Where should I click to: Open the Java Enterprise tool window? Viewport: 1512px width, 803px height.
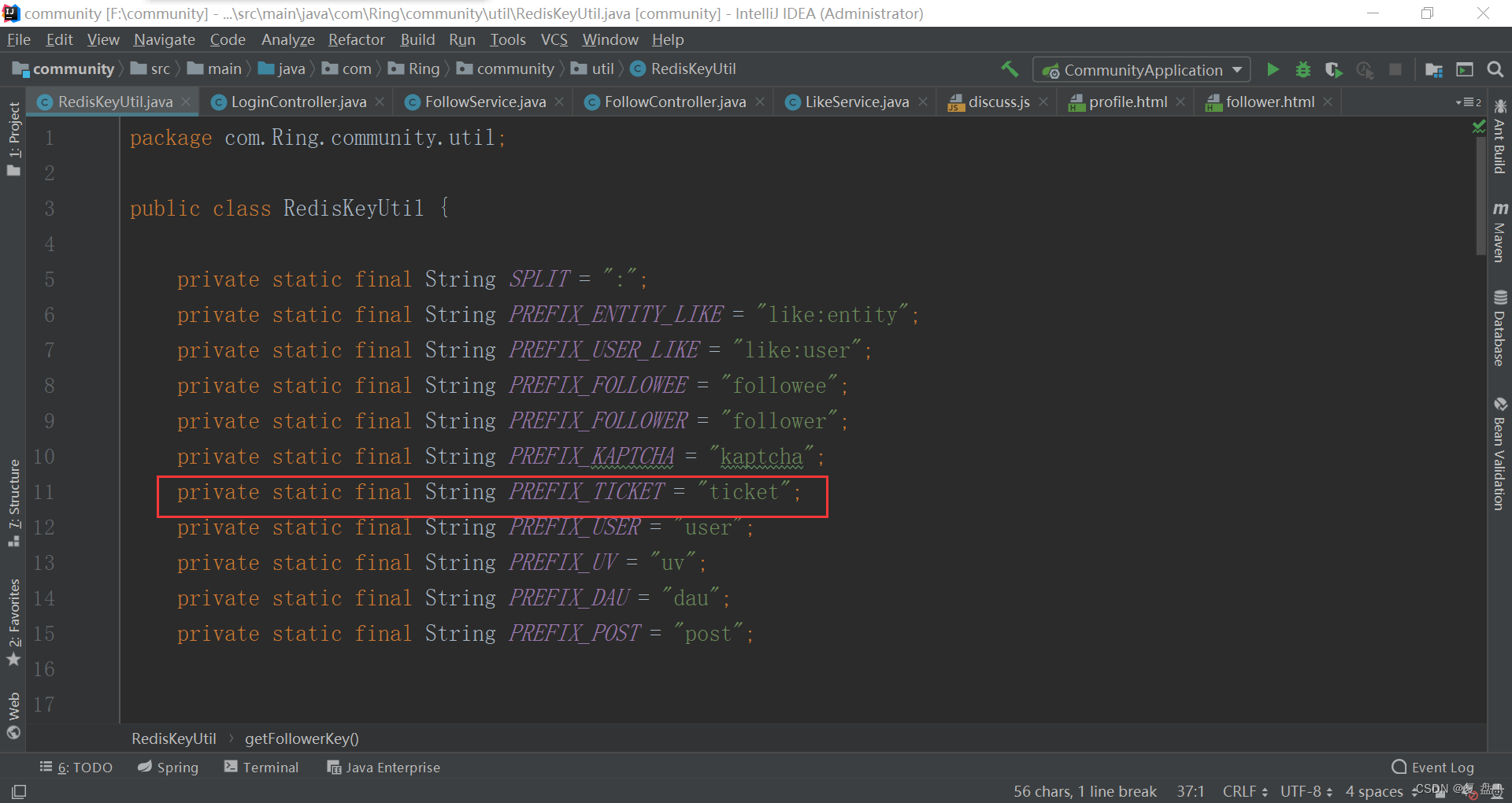(x=384, y=767)
